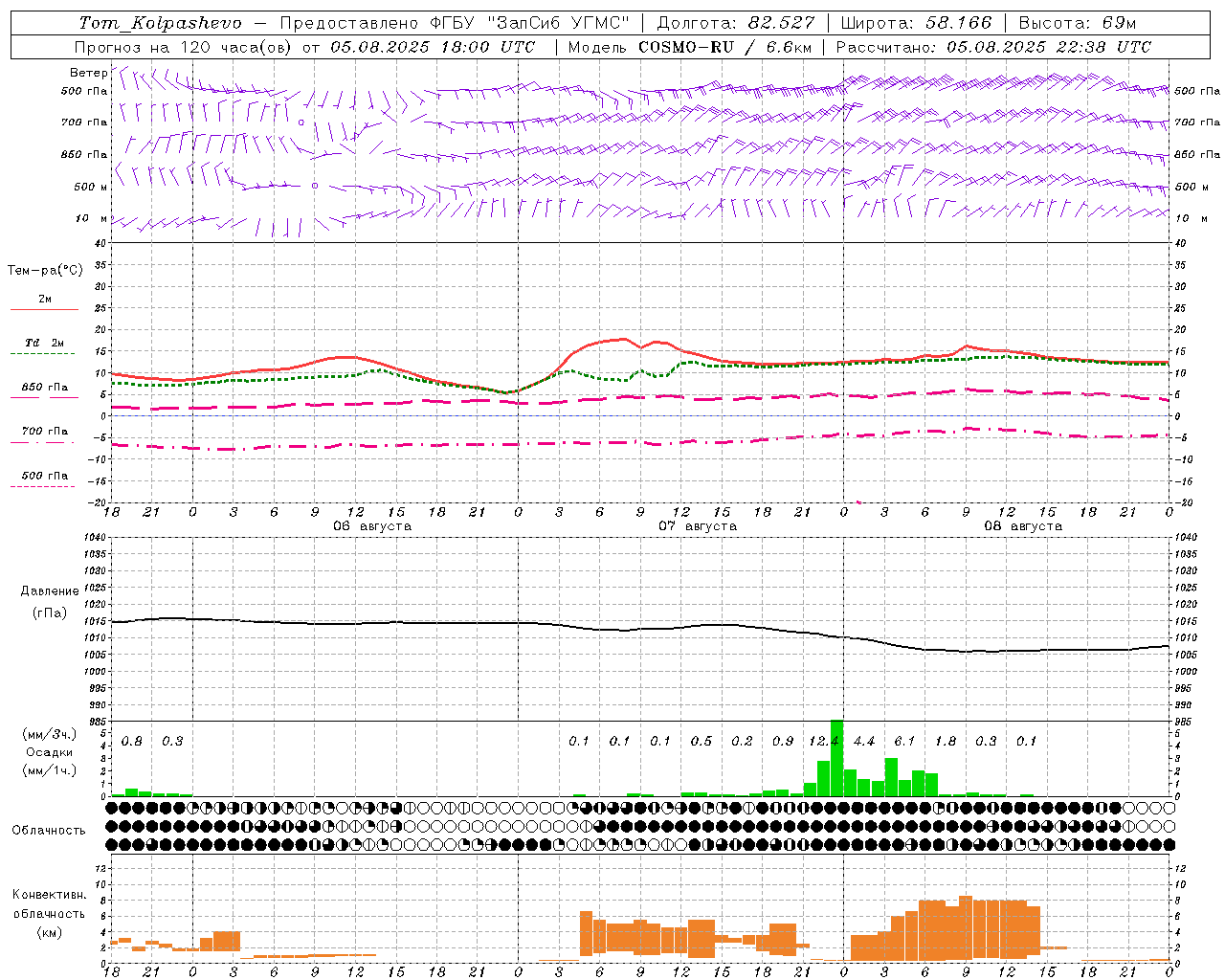The height and width of the screenshot is (980, 1225).
Task: Click the precipitation value 0.5
Action: tap(702, 742)
